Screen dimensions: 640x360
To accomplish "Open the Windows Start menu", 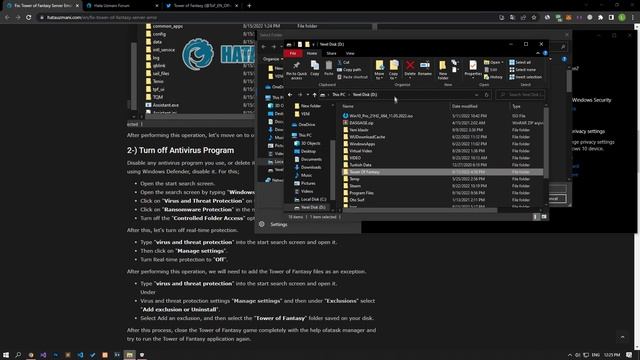I will [x=6, y=355].
